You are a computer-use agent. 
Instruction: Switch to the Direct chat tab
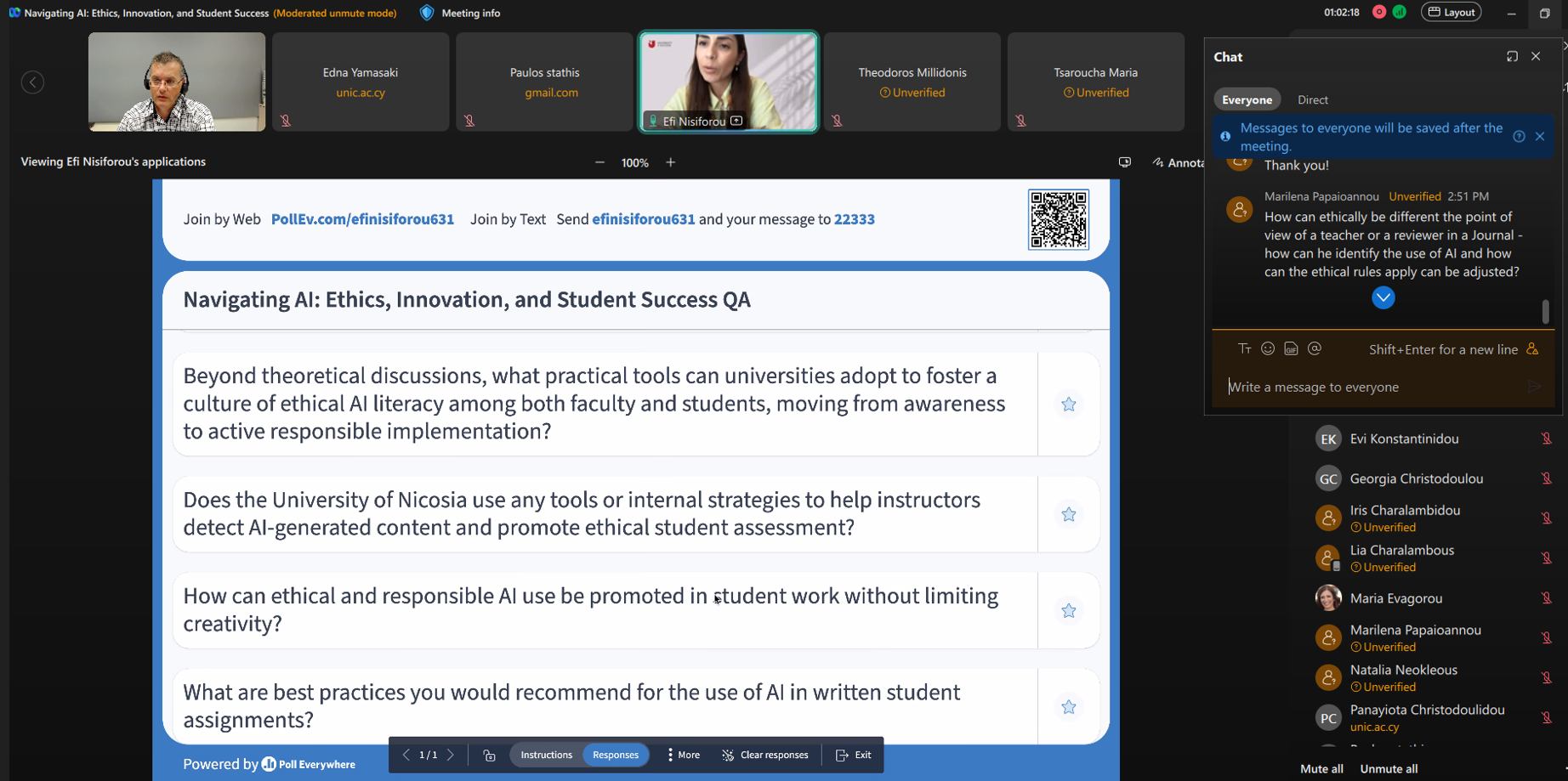pyautogui.click(x=1312, y=99)
